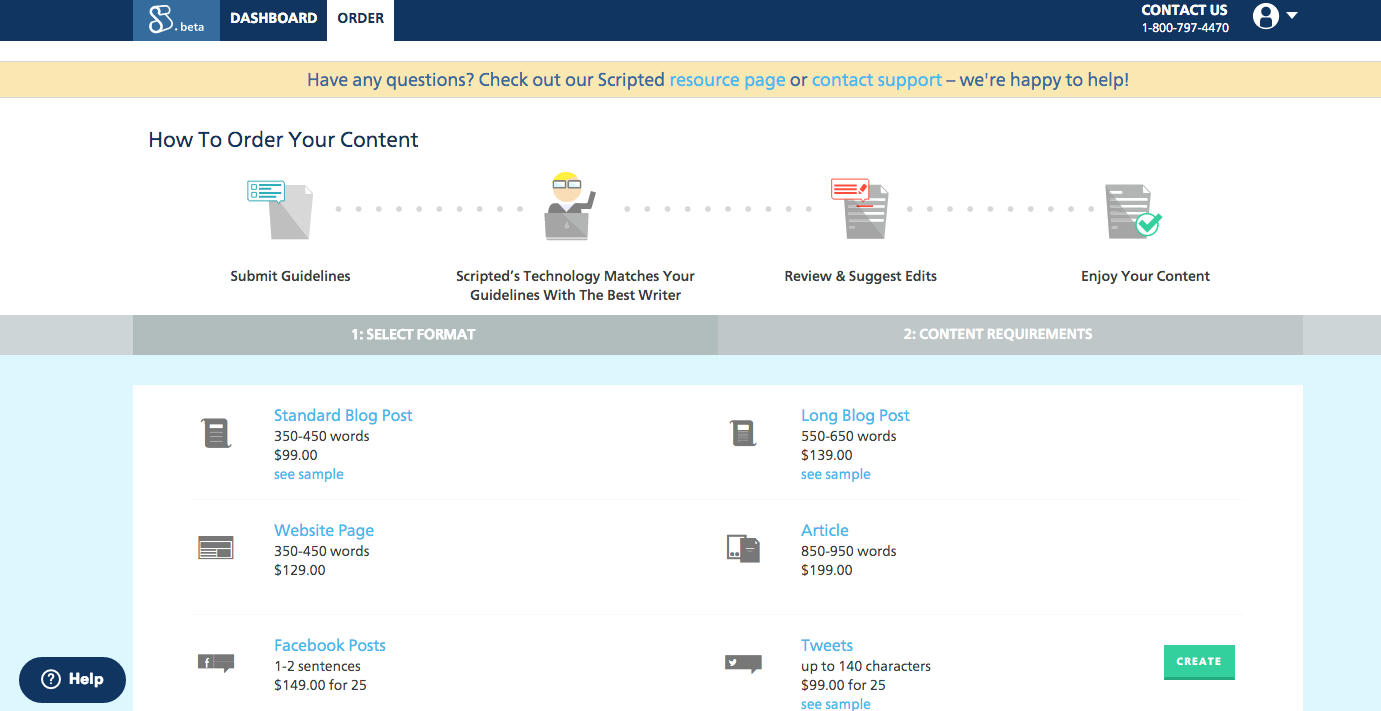The height and width of the screenshot is (711, 1381).
Task: Click the '1-2 sentences' text
Action: tap(317, 666)
